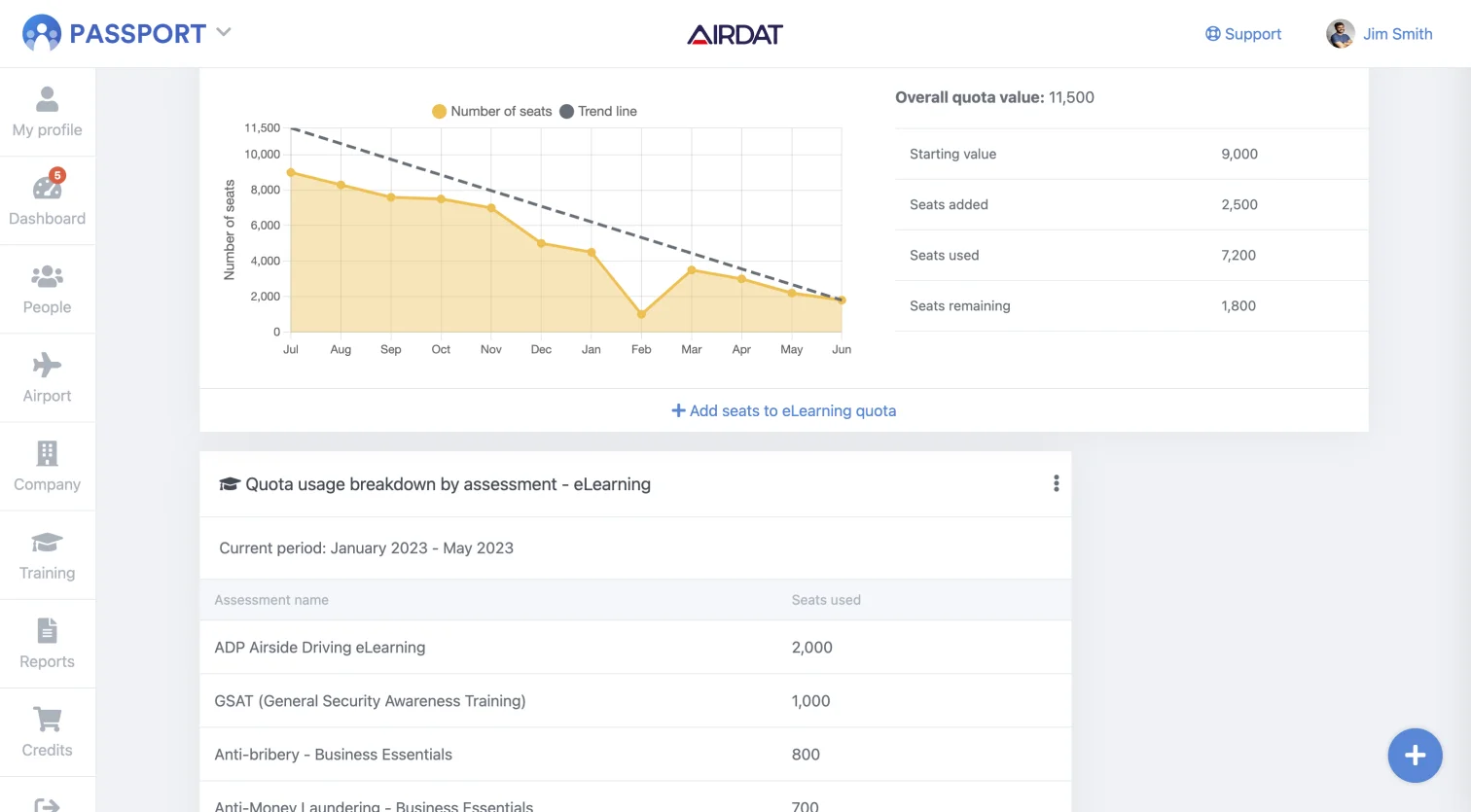The height and width of the screenshot is (812, 1471).
Task: Select the ADP Airside Driving eLearning row
Action: coord(635,648)
